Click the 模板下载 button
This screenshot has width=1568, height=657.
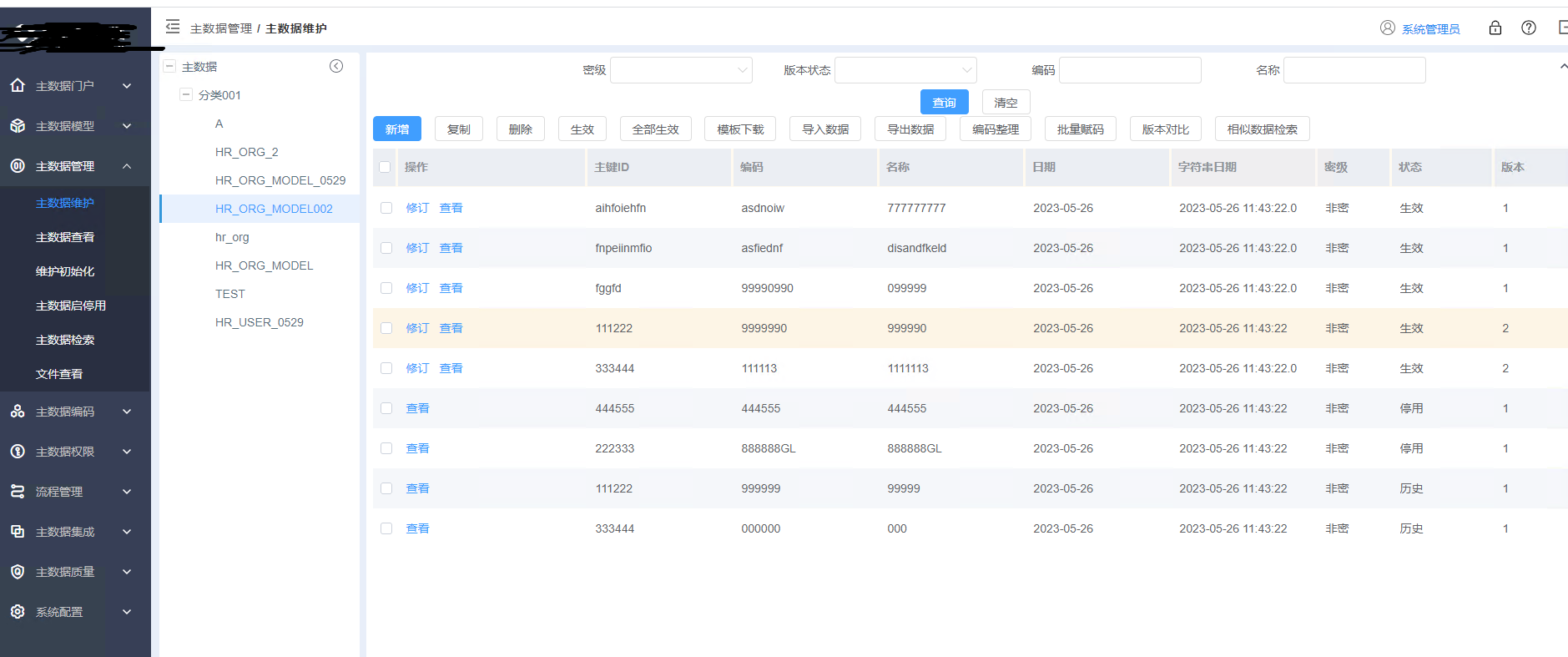pos(740,129)
